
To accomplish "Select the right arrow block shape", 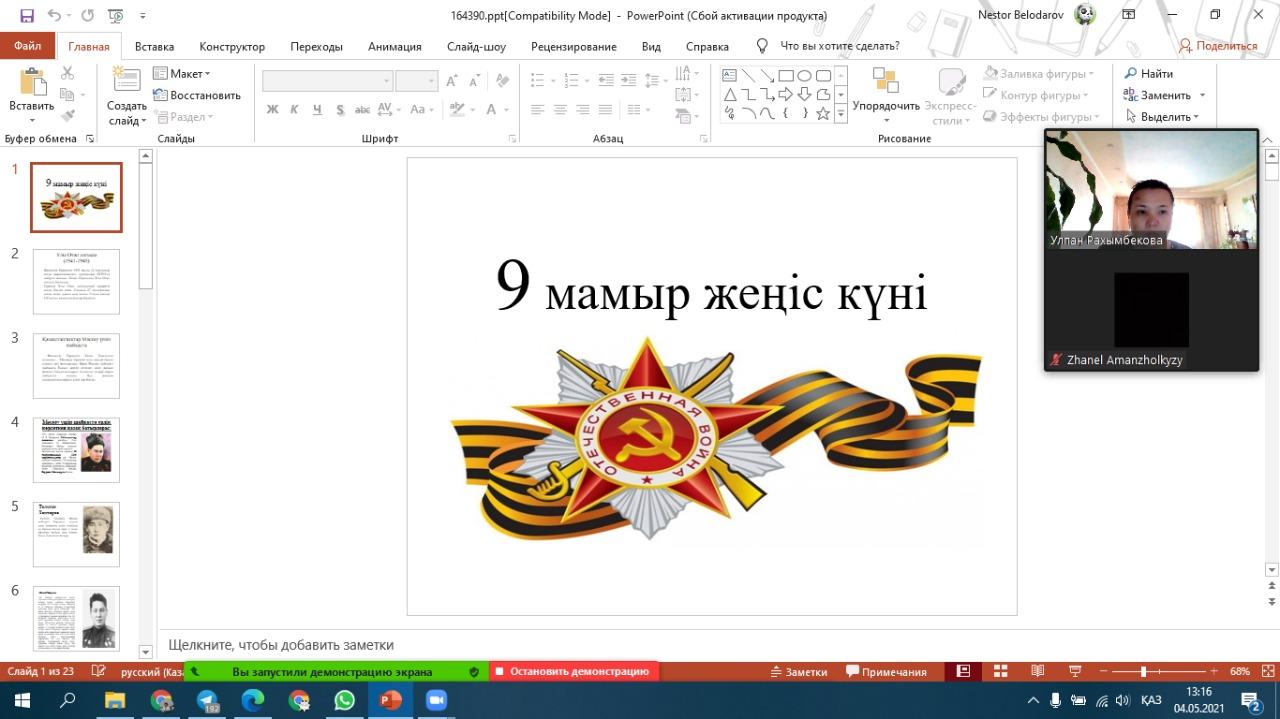I will click(x=786, y=94).
